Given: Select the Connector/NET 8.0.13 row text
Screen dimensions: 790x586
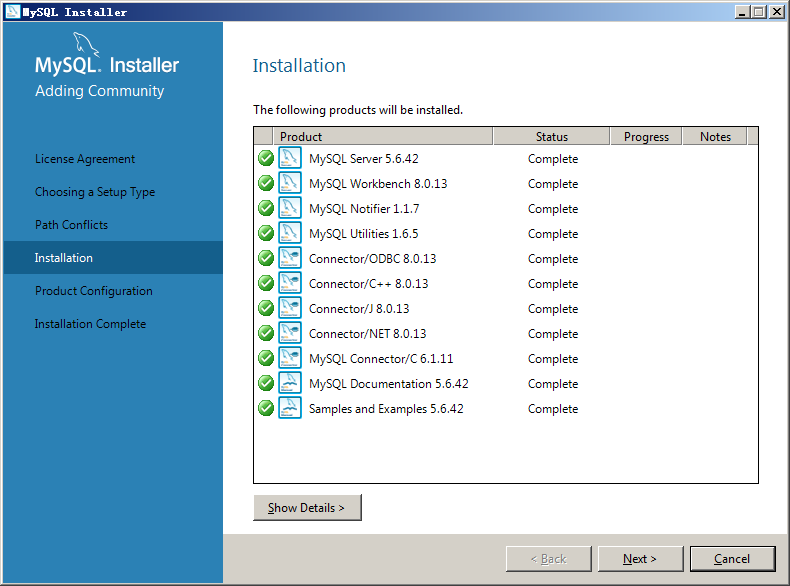Looking at the screenshot, I should (x=367, y=334).
